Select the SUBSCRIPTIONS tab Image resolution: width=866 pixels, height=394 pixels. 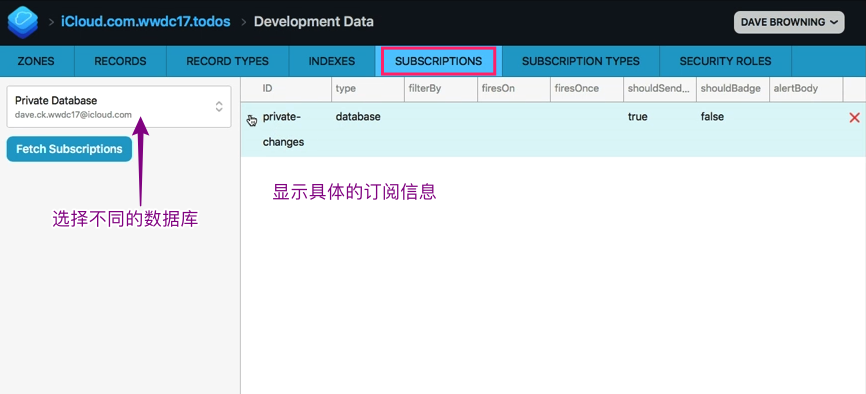click(439, 61)
